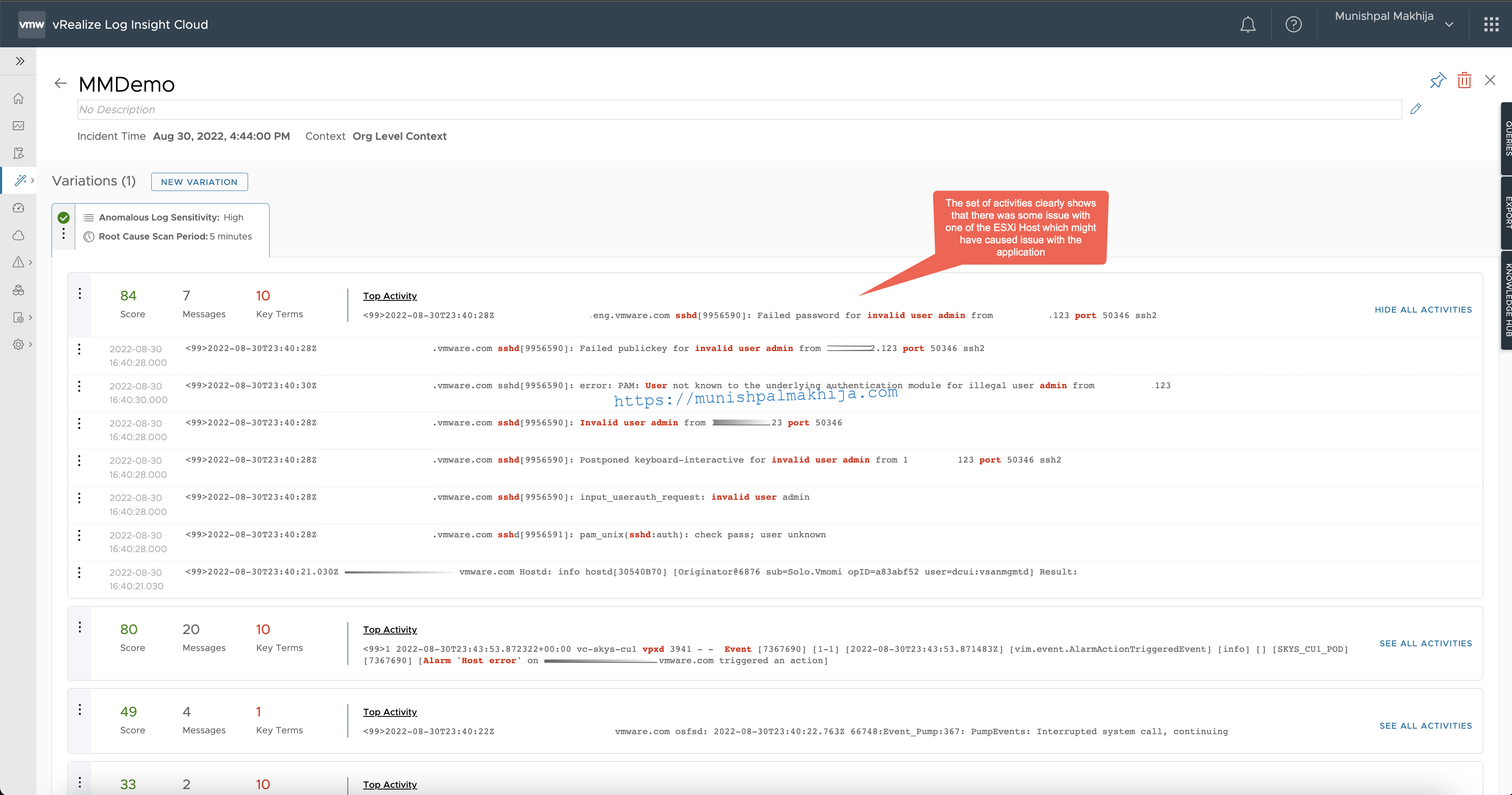Open the help question-mark icon
The width and height of the screenshot is (1512, 795).
[1294, 24]
